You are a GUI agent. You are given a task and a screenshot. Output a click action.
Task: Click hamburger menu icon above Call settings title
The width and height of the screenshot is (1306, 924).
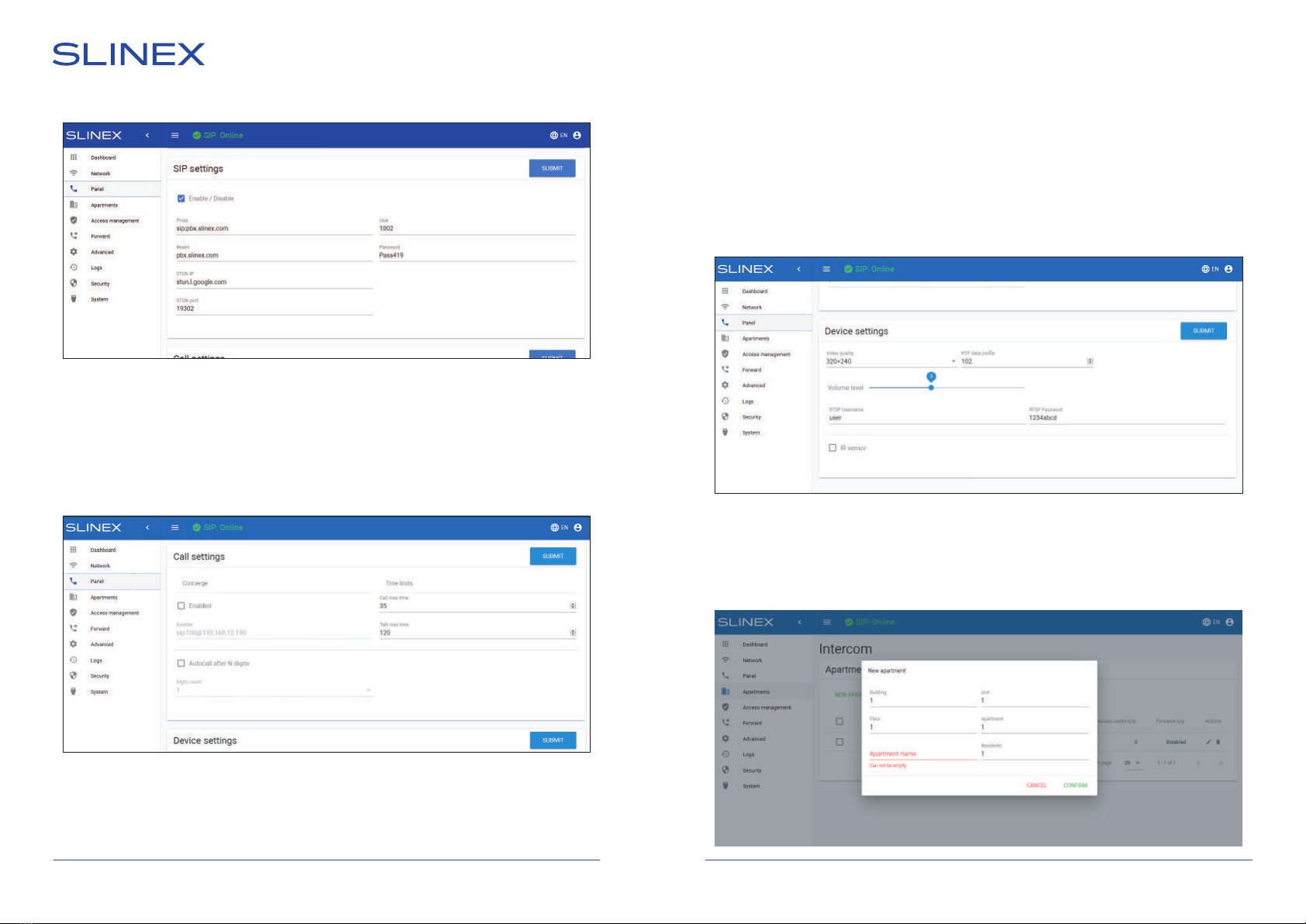point(175,527)
